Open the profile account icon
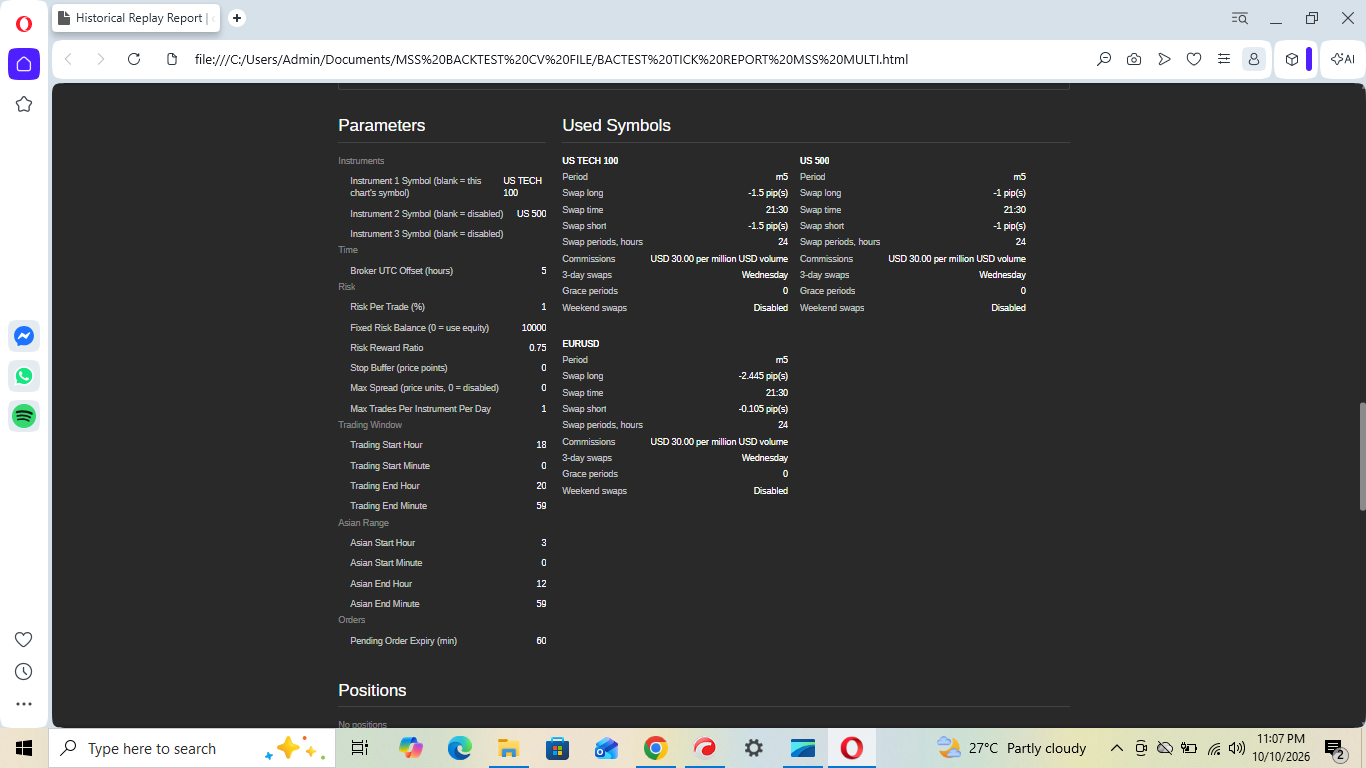 coord(1253,59)
